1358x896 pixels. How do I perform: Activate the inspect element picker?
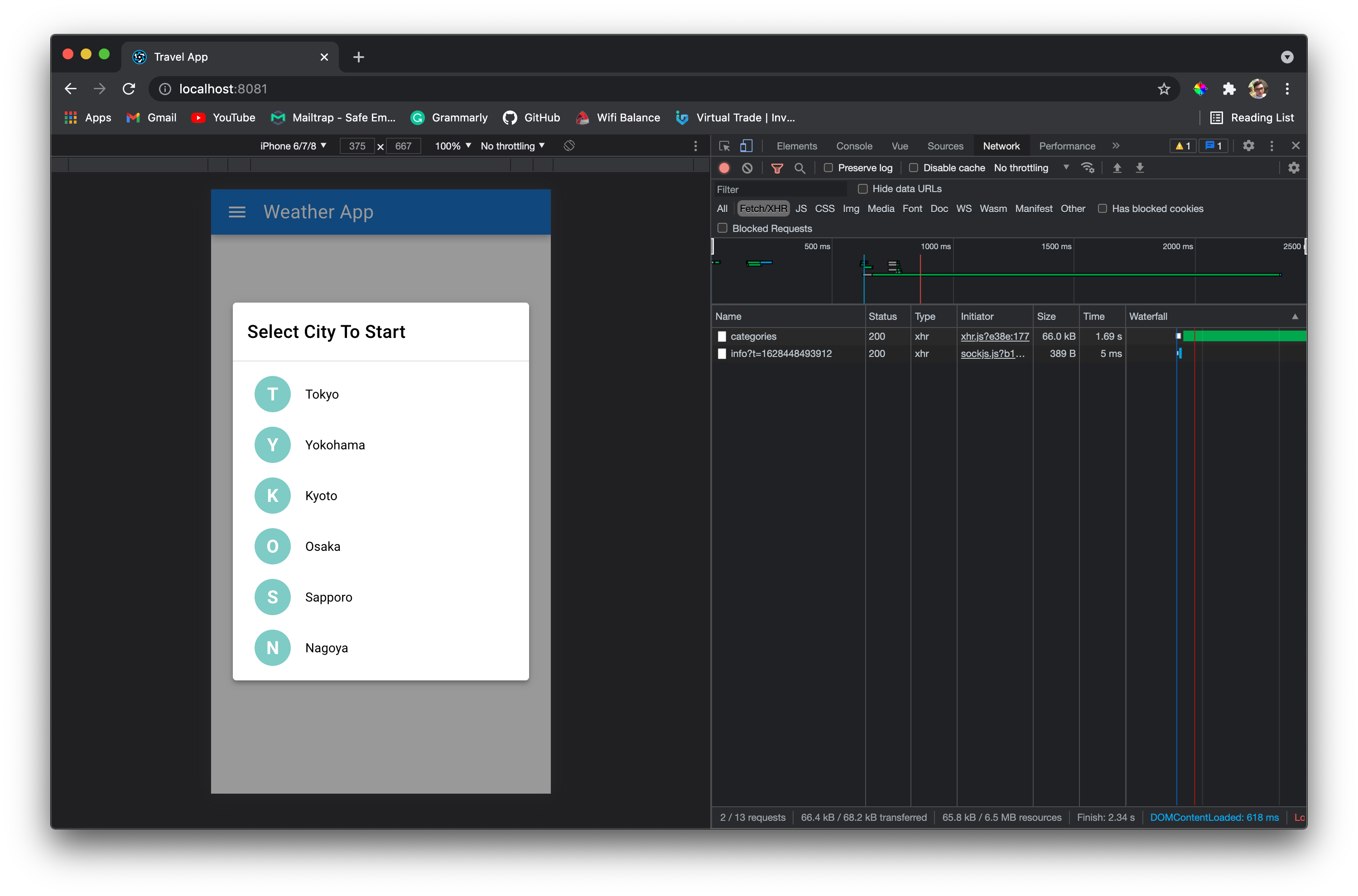724,146
